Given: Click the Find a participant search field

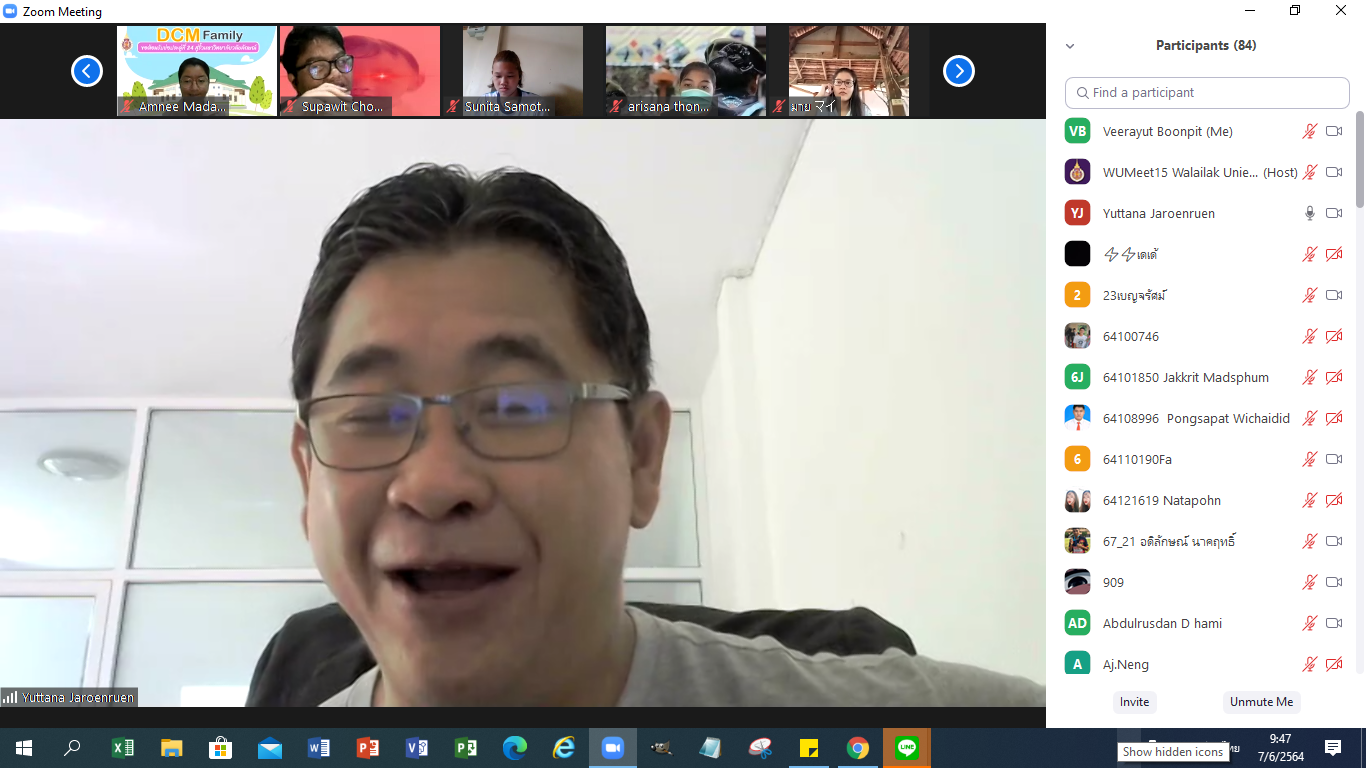Looking at the screenshot, I should (x=1207, y=92).
